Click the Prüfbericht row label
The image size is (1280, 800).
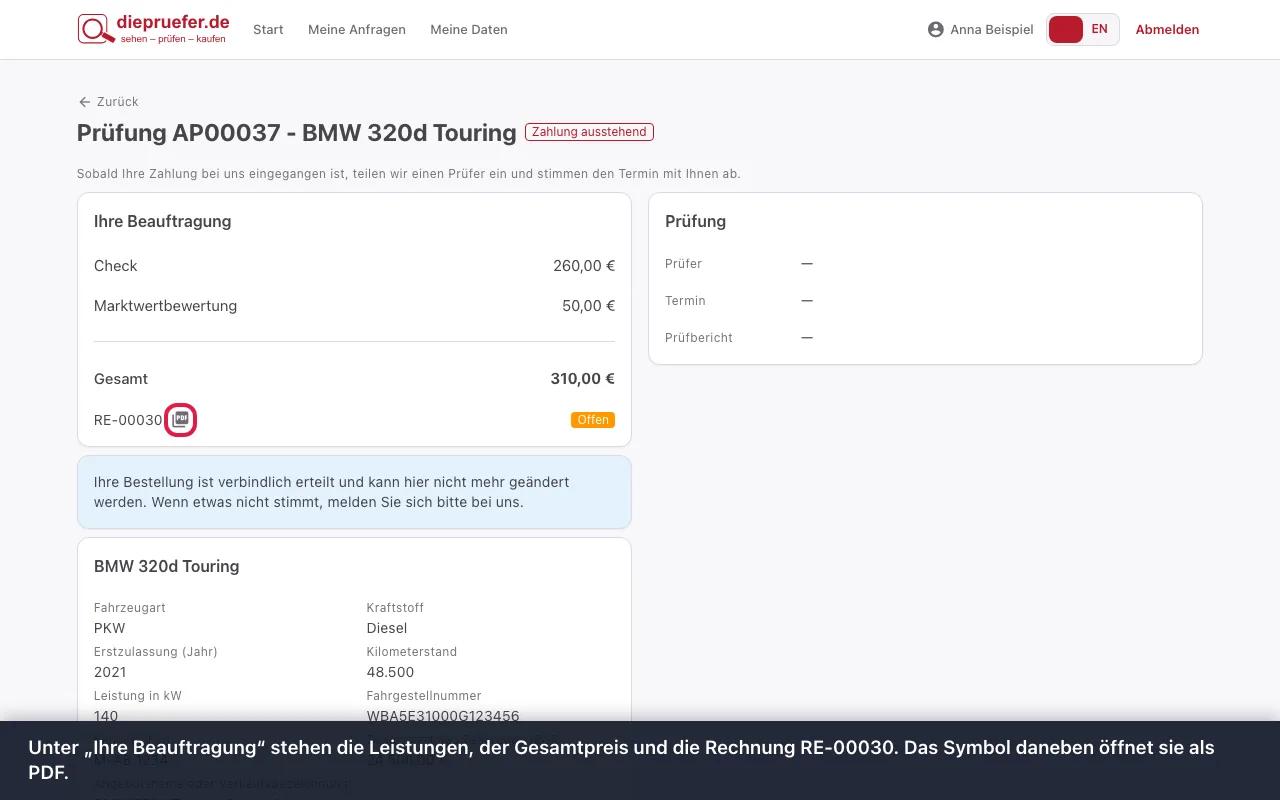[699, 338]
